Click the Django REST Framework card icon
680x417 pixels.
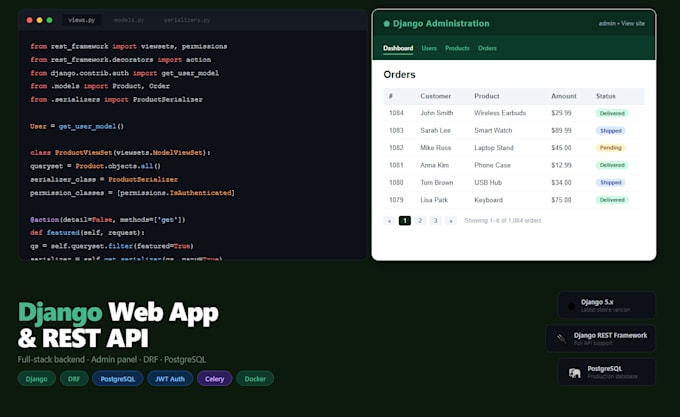(562, 339)
